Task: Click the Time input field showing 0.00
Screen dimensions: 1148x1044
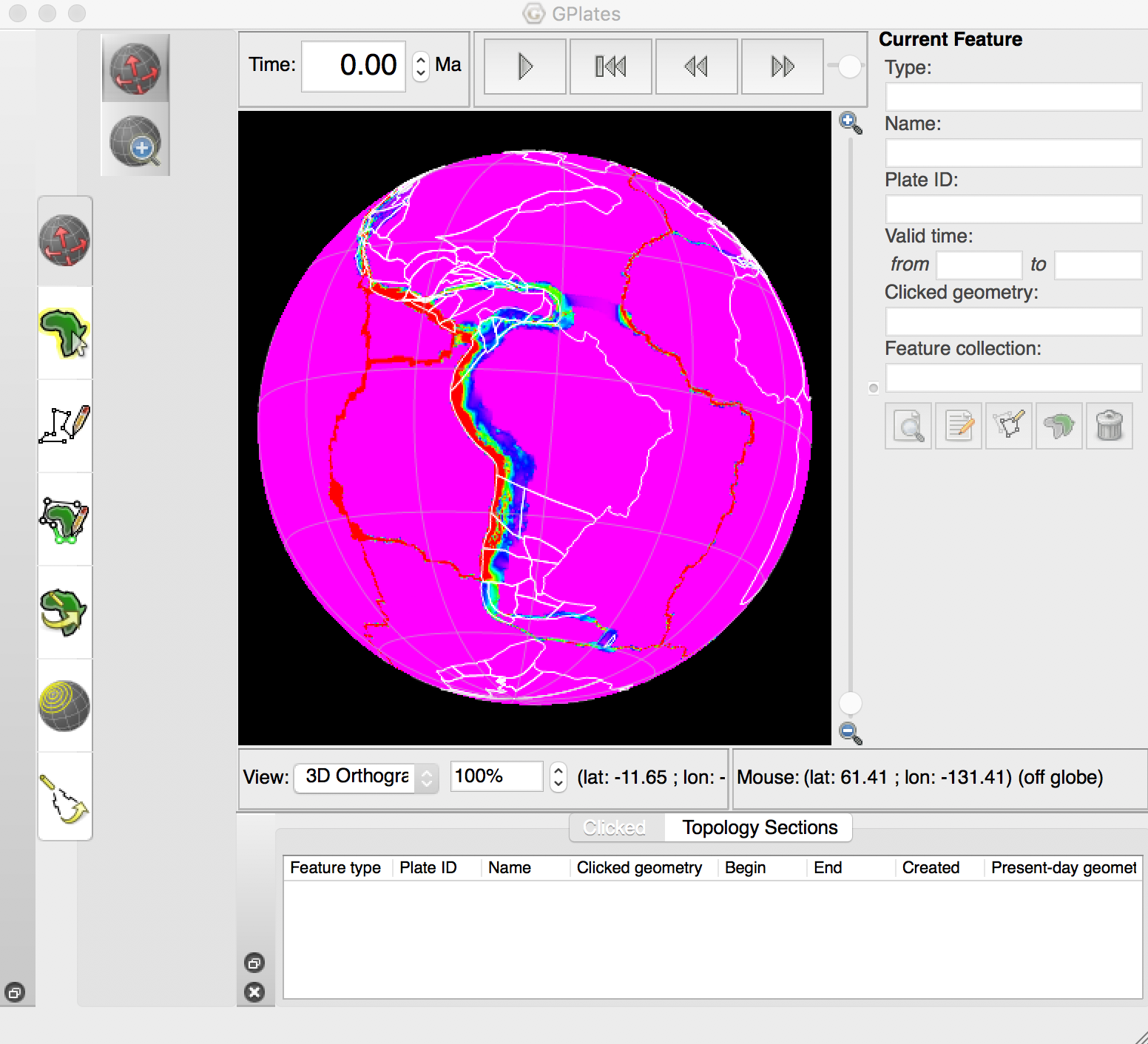Action: 354,66
